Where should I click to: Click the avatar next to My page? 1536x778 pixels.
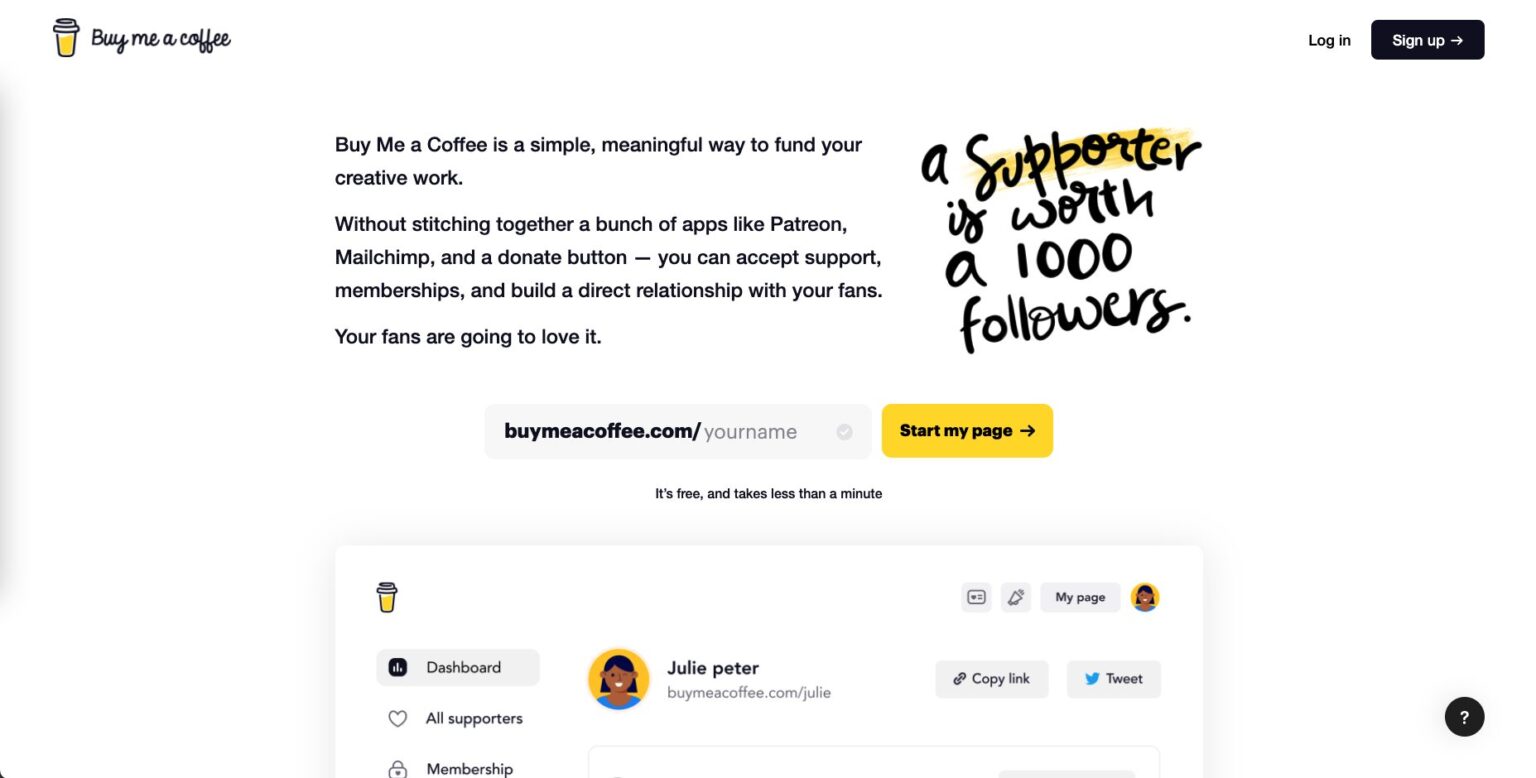point(1144,597)
